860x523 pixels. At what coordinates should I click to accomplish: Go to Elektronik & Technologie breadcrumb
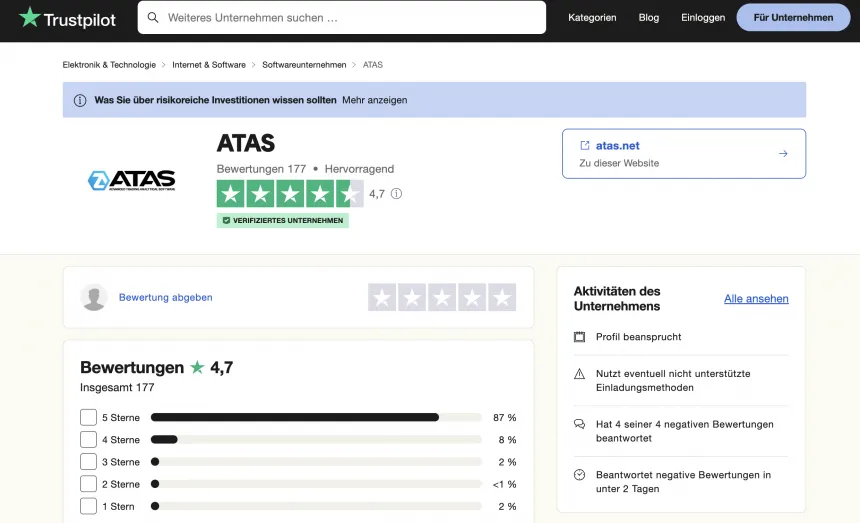click(x=109, y=65)
